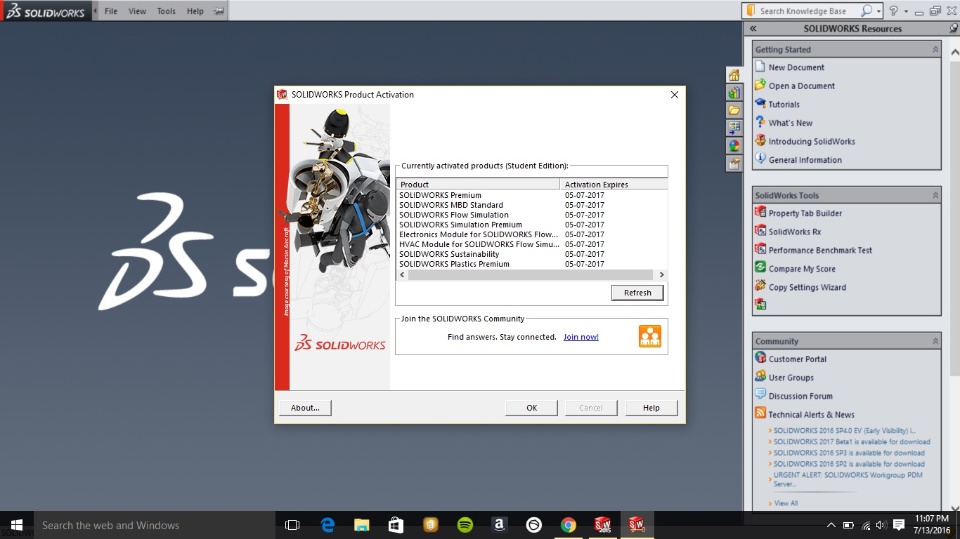Click Refresh in the activation dialog
Viewport: 960px width, 539px height.
tap(637, 293)
